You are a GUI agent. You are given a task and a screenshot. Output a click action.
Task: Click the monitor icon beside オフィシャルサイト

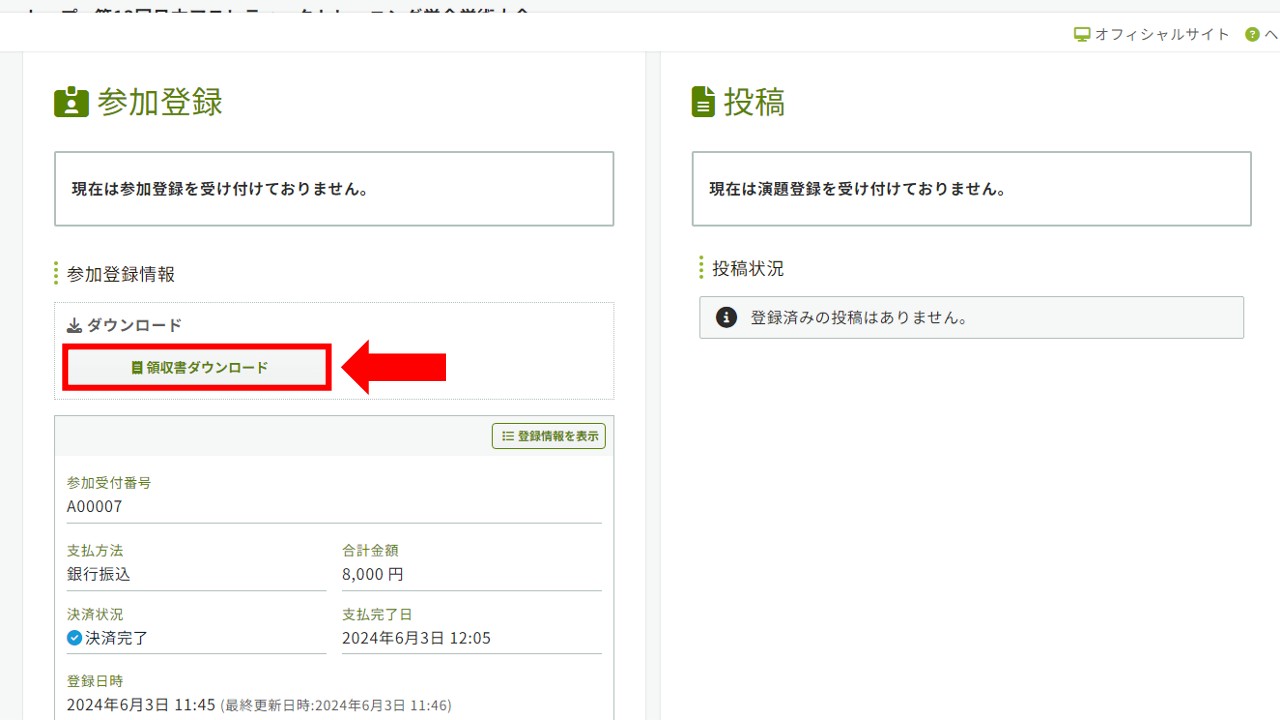click(1082, 34)
